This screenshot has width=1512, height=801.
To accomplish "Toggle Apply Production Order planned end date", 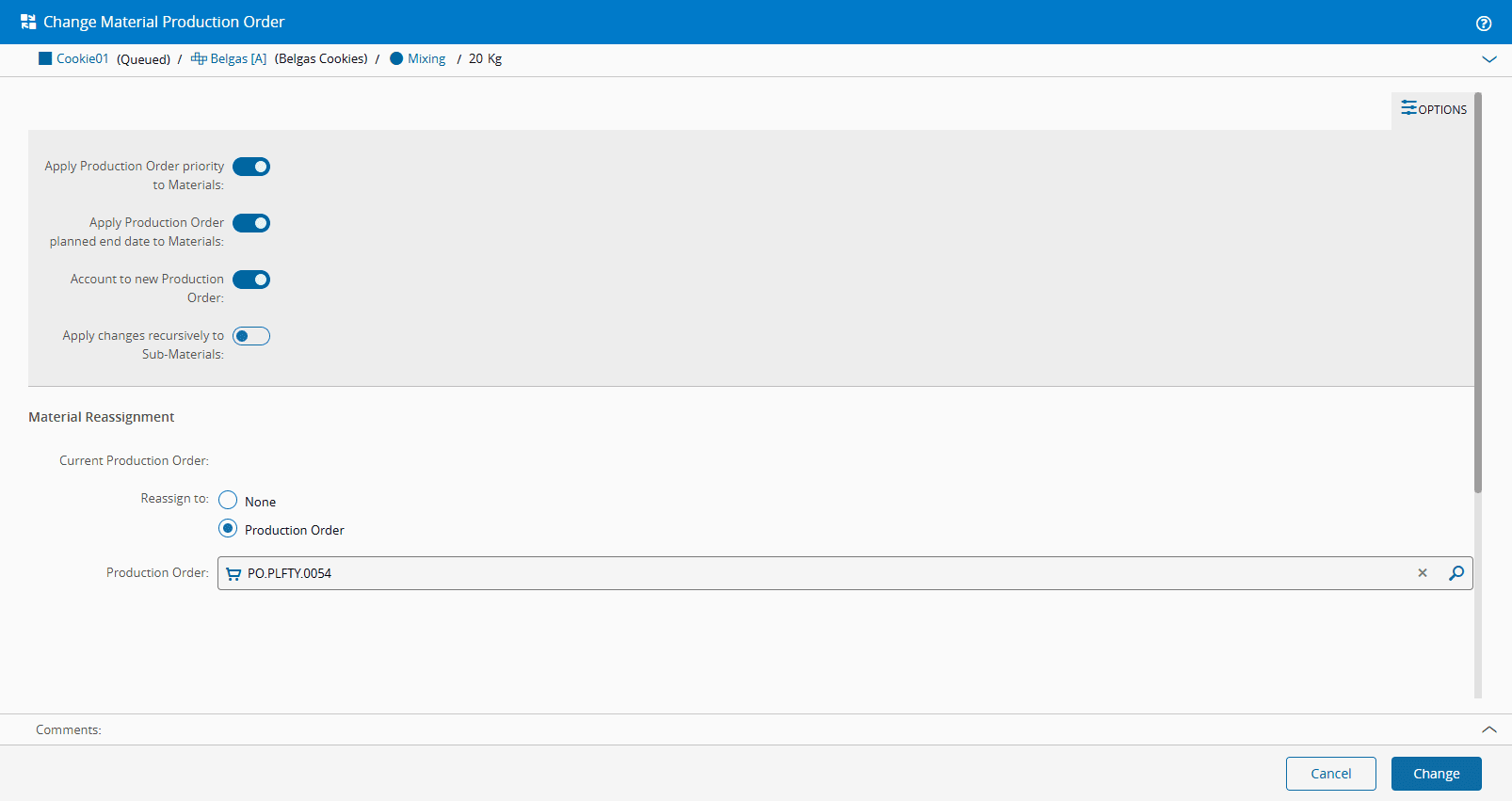I will [251, 223].
